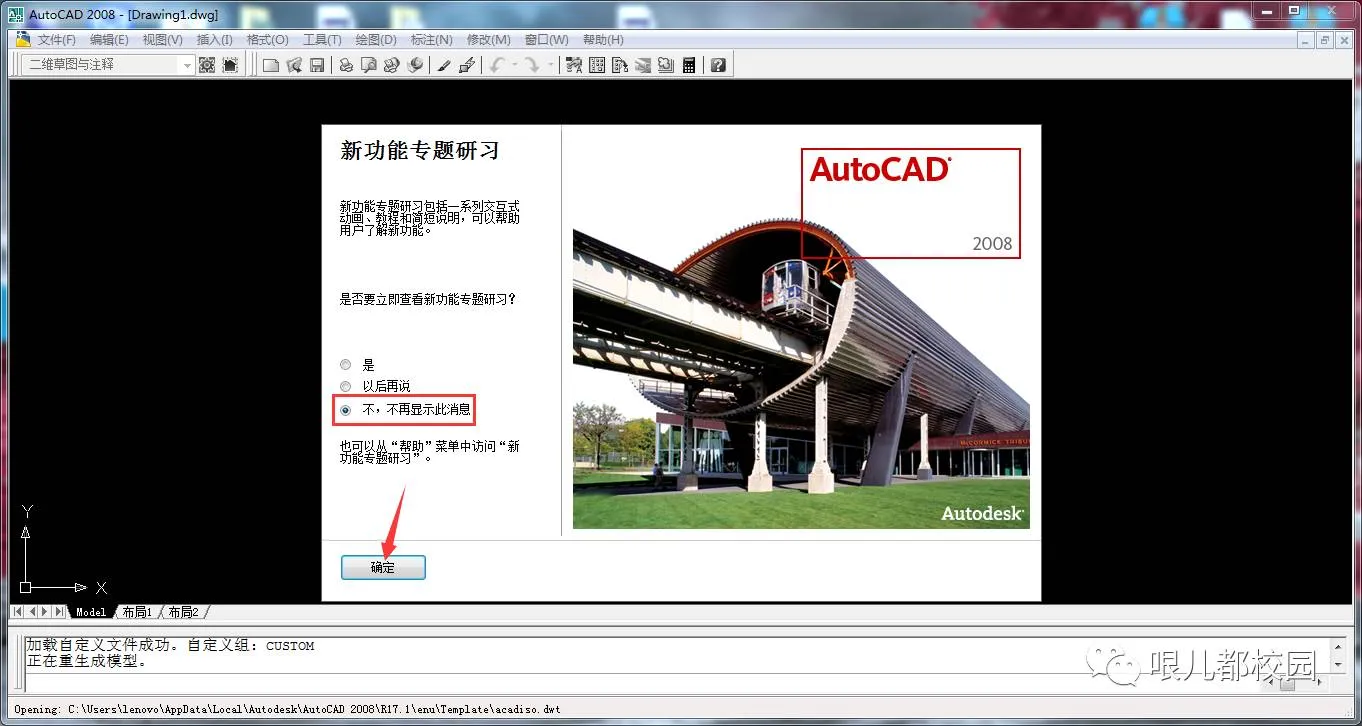Click the drawing document icon left of 文件(F)
Viewport: 1362px width, 726px height.
(x=22, y=39)
